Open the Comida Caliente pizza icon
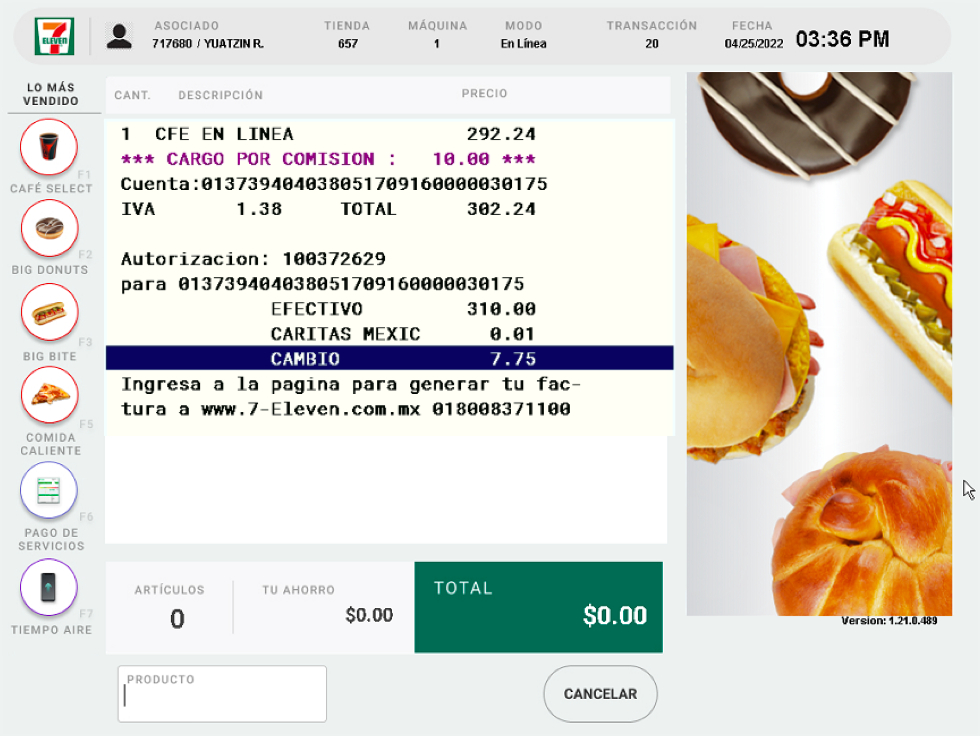The height and width of the screenshot is (736, 980). coord(49,394)
